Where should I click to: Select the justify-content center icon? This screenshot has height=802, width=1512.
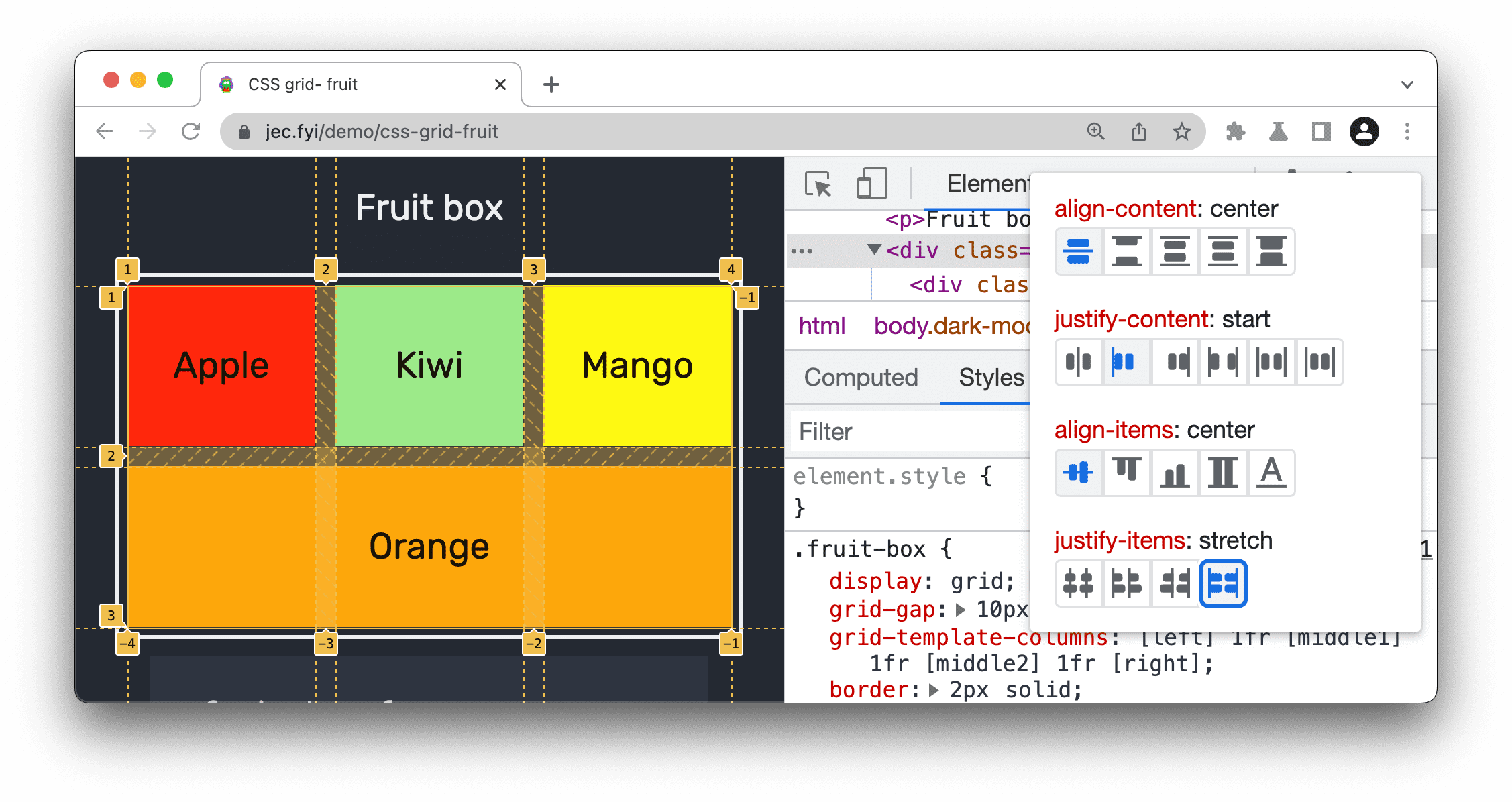point(1080,362)
